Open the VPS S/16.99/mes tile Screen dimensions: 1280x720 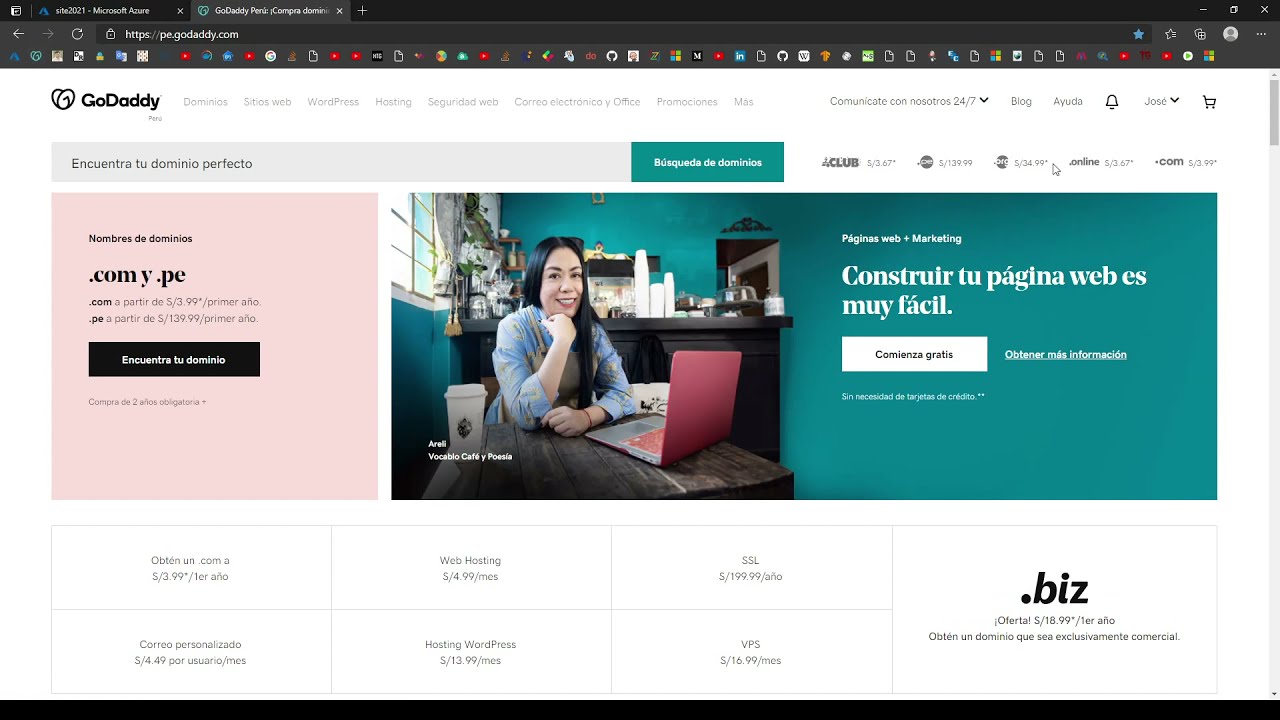pyautogui.click(x=751, y=652)
